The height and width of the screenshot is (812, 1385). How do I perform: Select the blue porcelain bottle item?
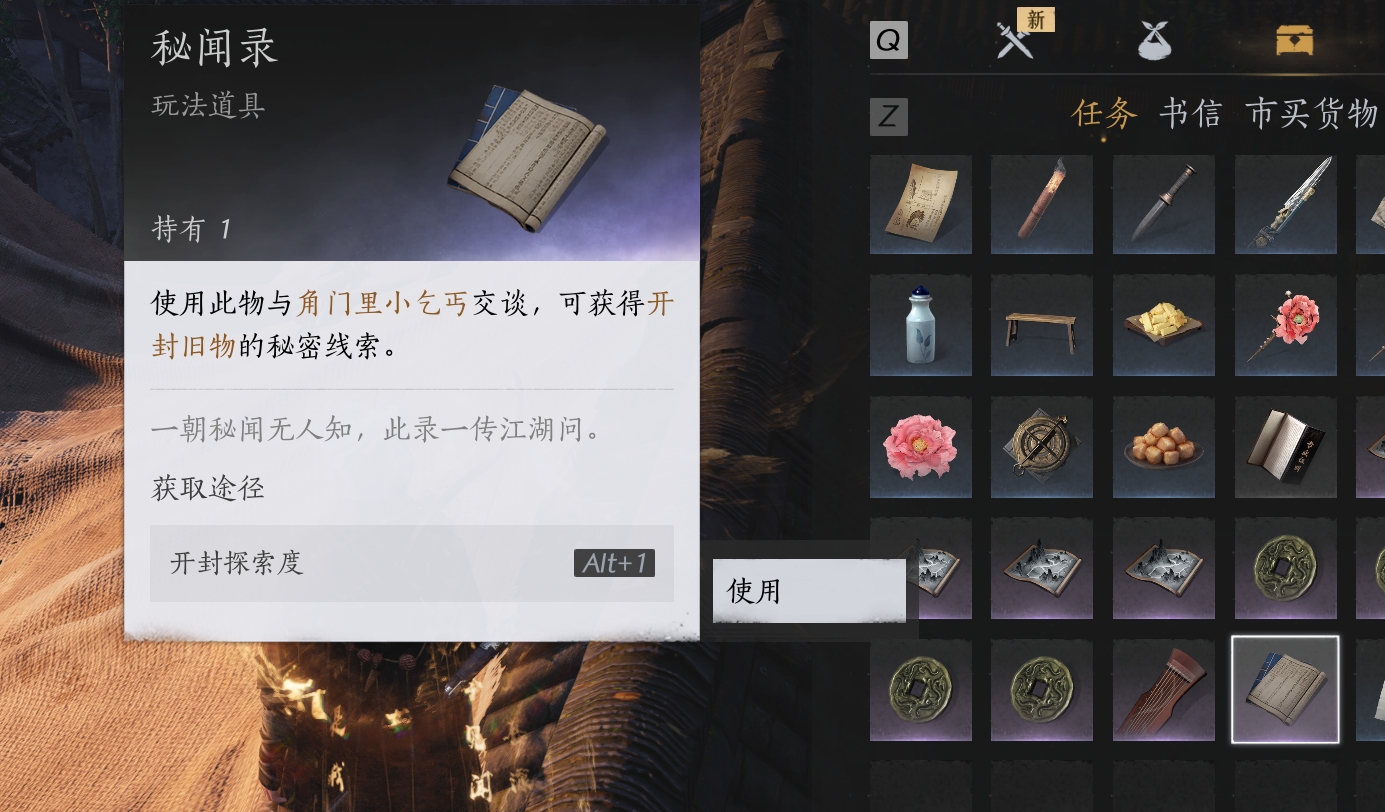[921, 325]
